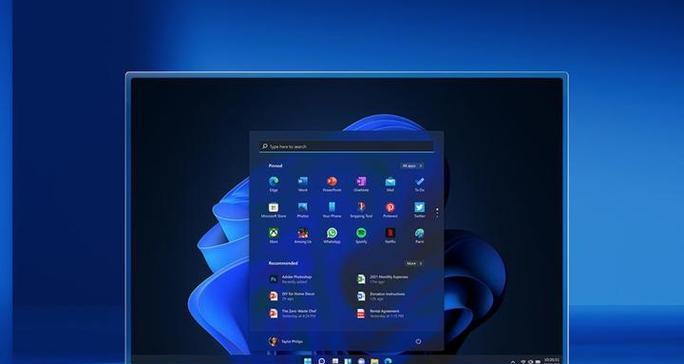Open the OneNote pinned app

tap(361, 184)
